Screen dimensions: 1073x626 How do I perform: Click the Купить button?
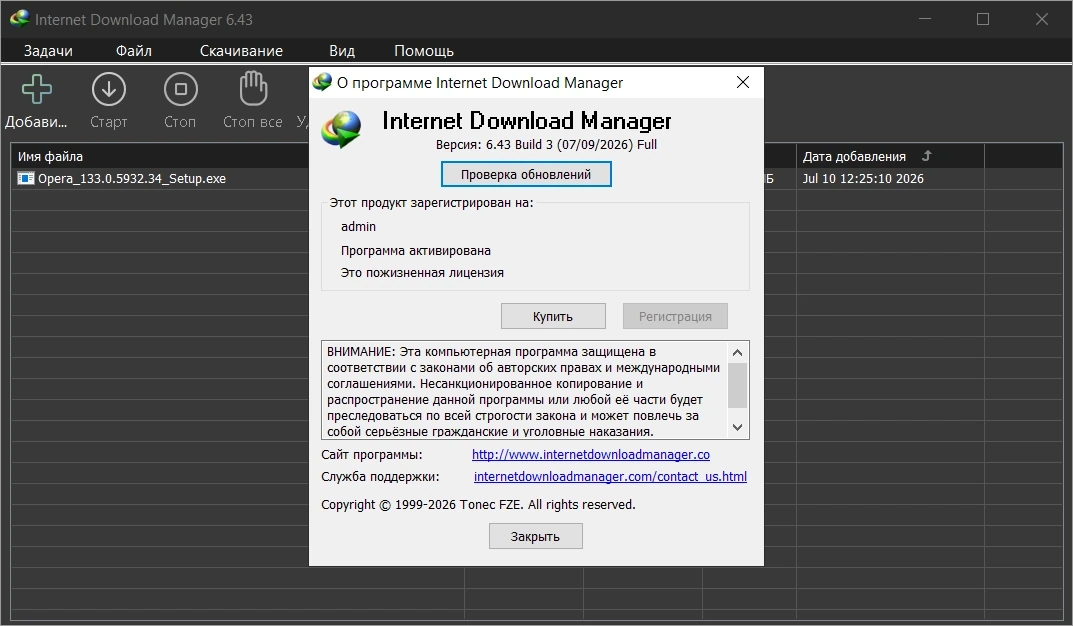pos(553,316)
